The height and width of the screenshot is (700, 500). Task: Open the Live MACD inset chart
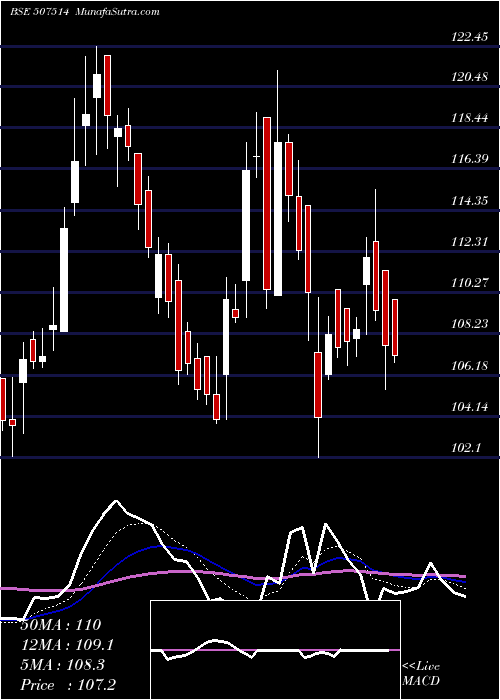click(x=275, y=650)
